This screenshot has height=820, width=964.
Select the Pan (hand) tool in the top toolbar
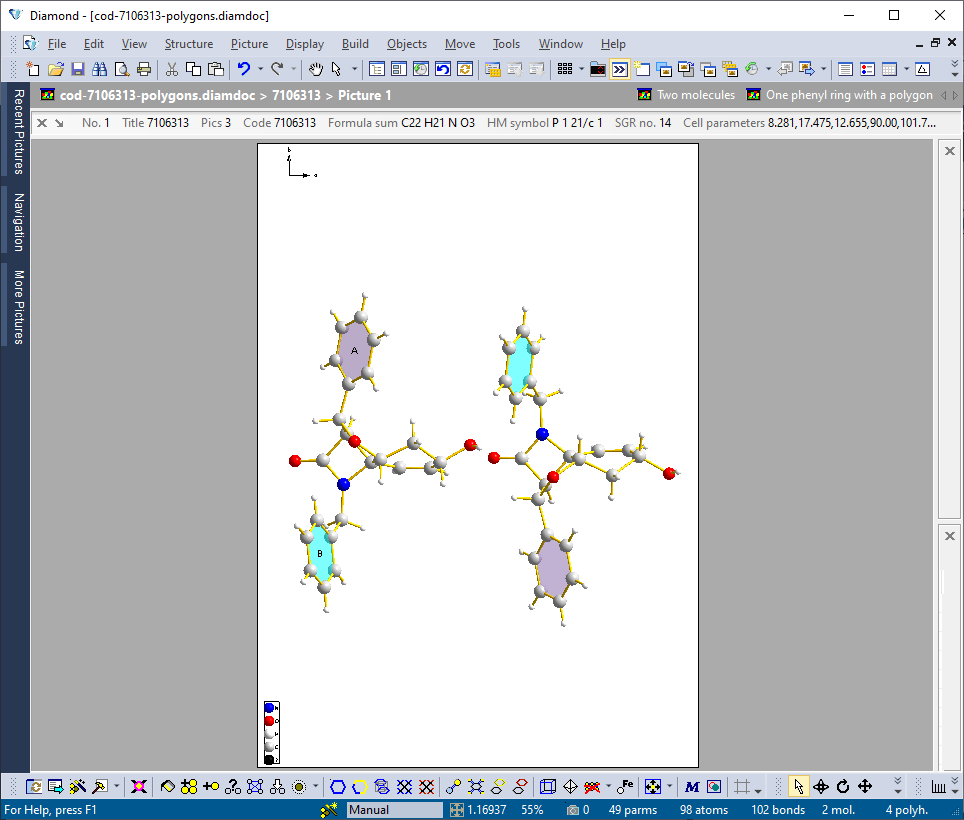[315, 70]
